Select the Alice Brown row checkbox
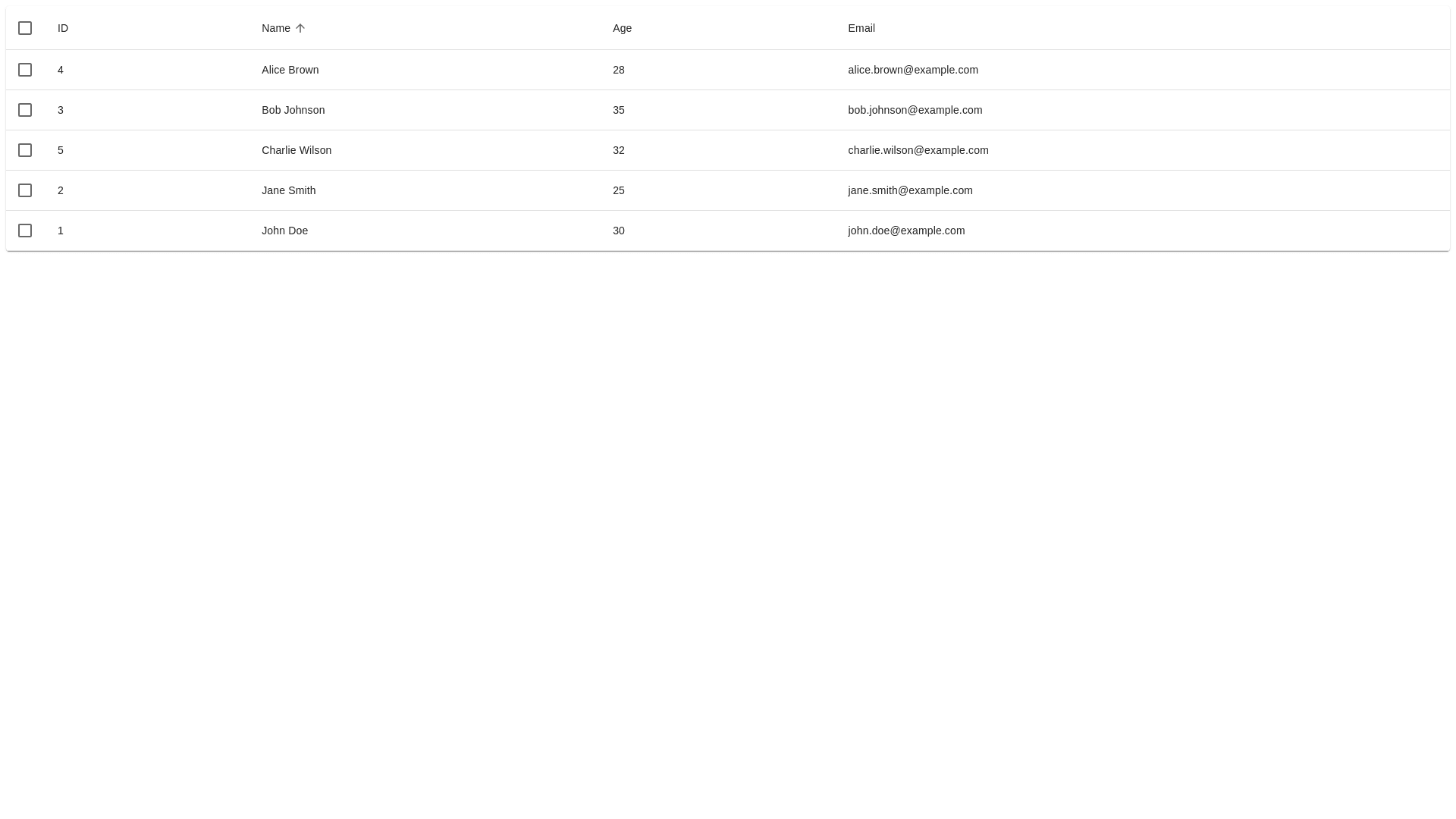Screen dimensions: 1456x819 pos(25,70)
